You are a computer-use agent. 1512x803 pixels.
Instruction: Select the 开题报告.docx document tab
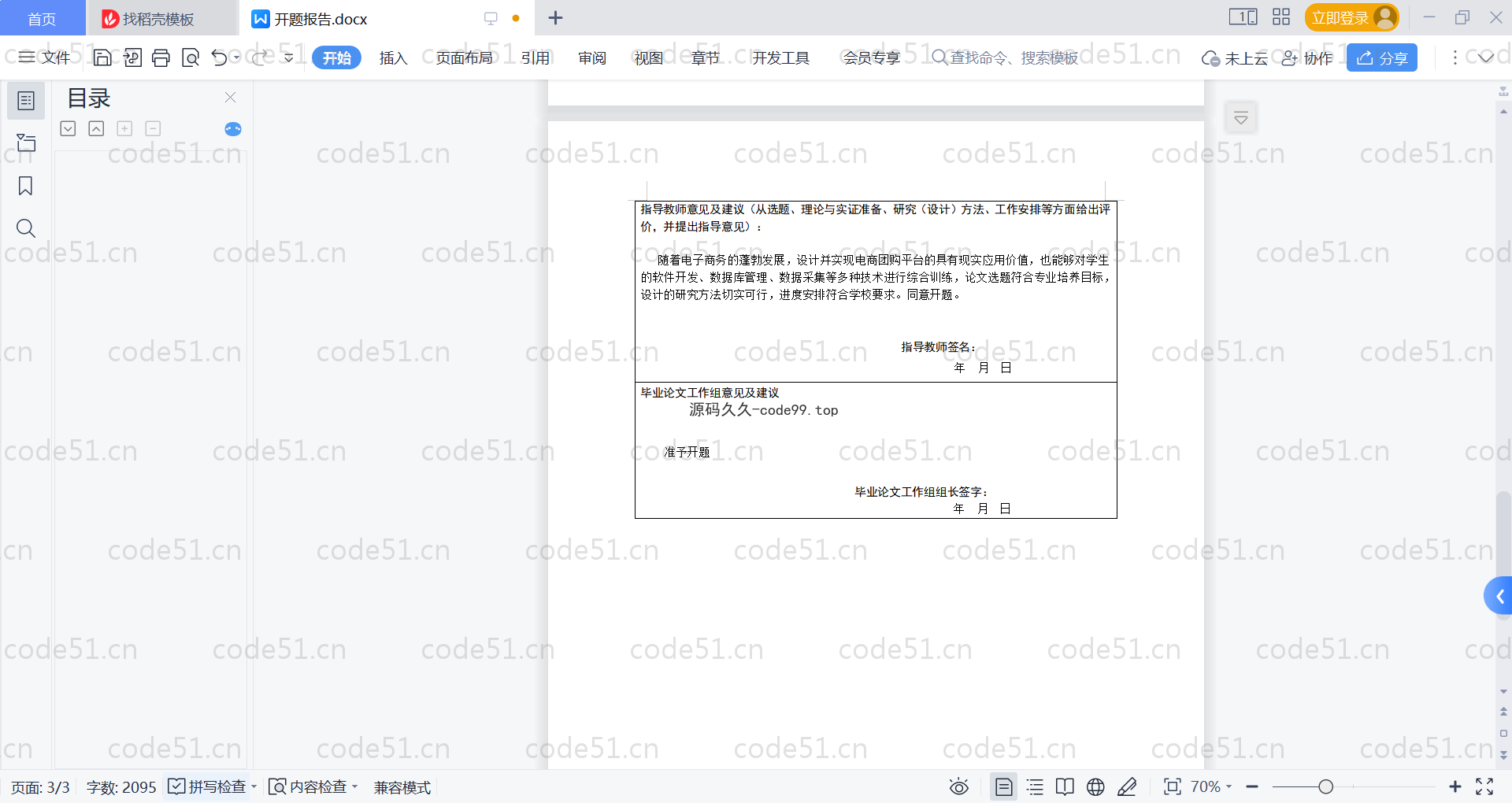321,18
